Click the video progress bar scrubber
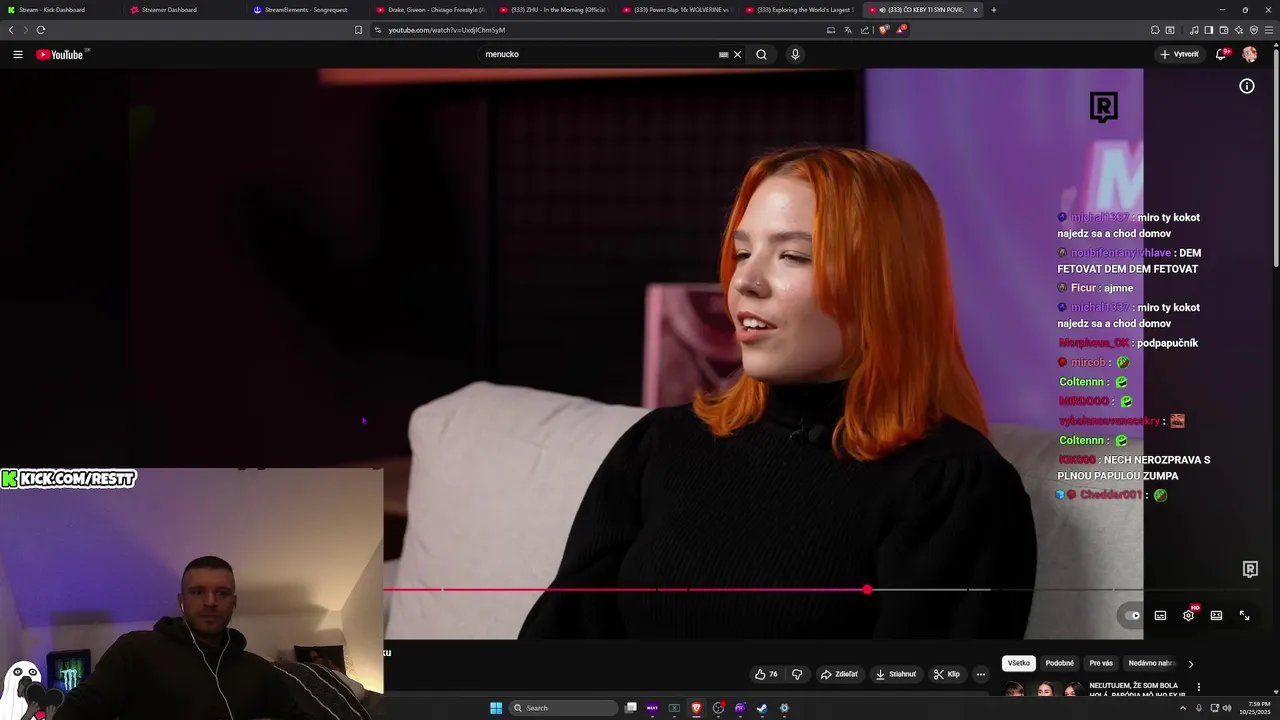 coord(867,590)
